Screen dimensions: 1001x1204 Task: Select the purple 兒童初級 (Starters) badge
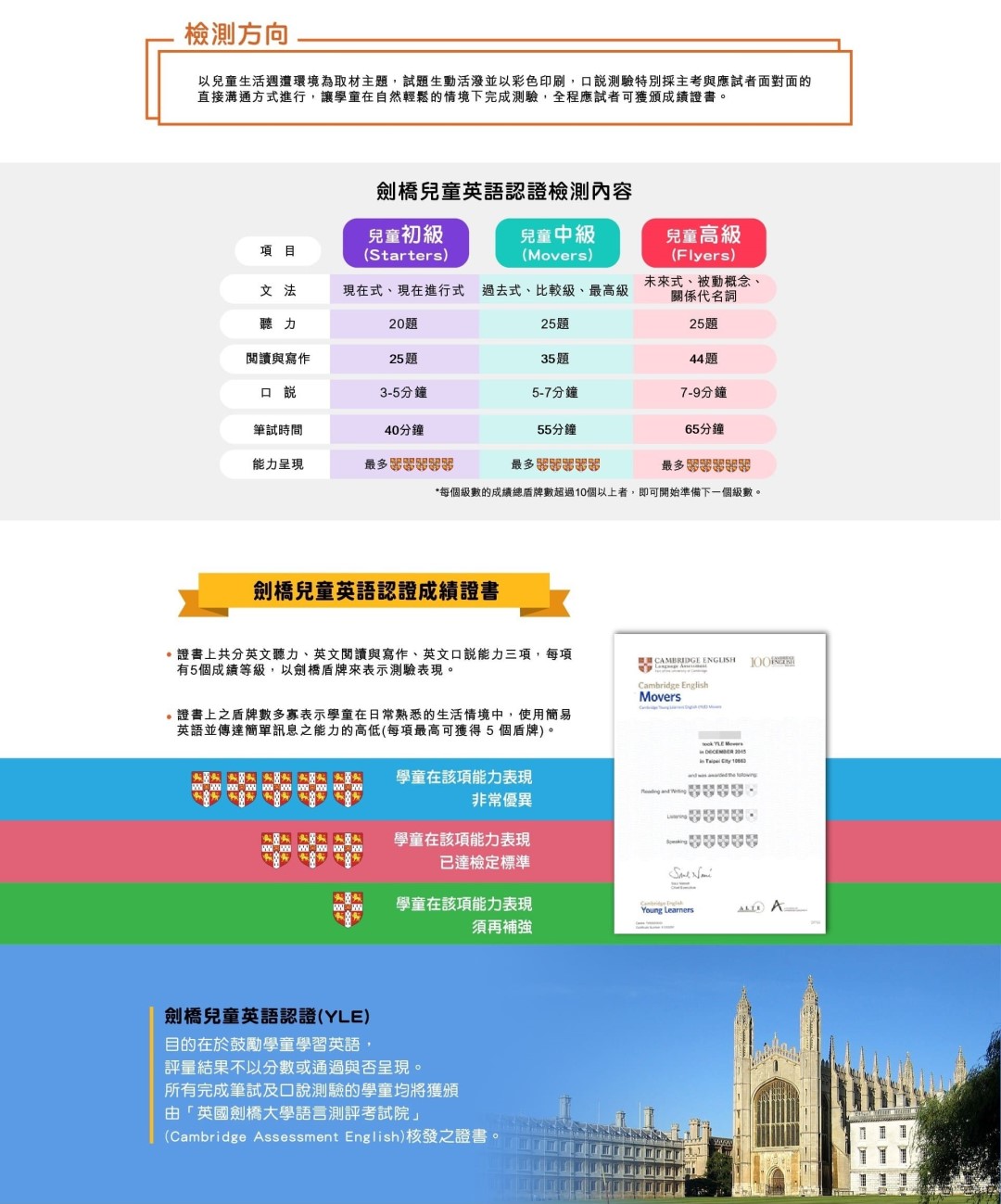(406, 243)
